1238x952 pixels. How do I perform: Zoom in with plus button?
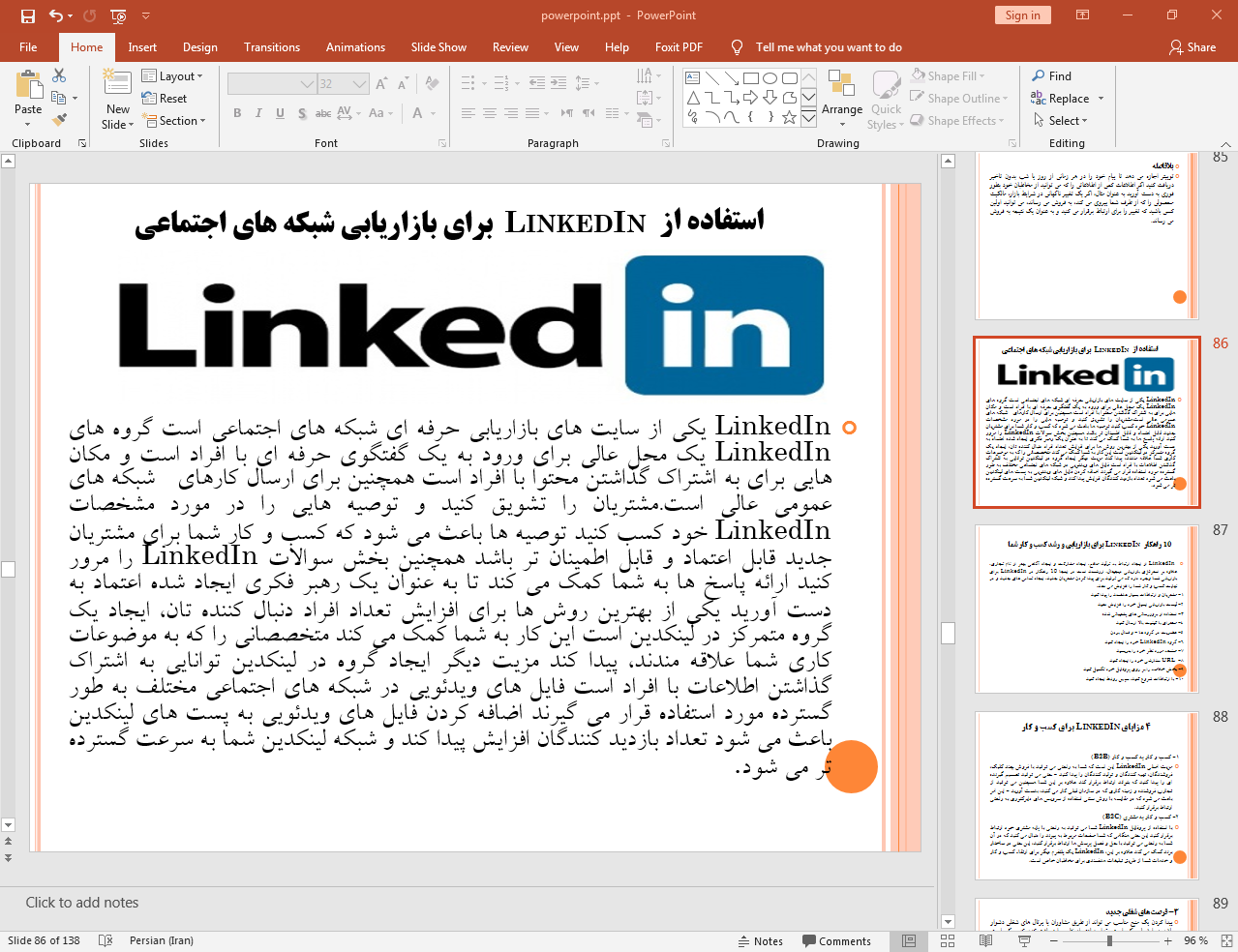pyautogui.click(x=1168, y=940)
